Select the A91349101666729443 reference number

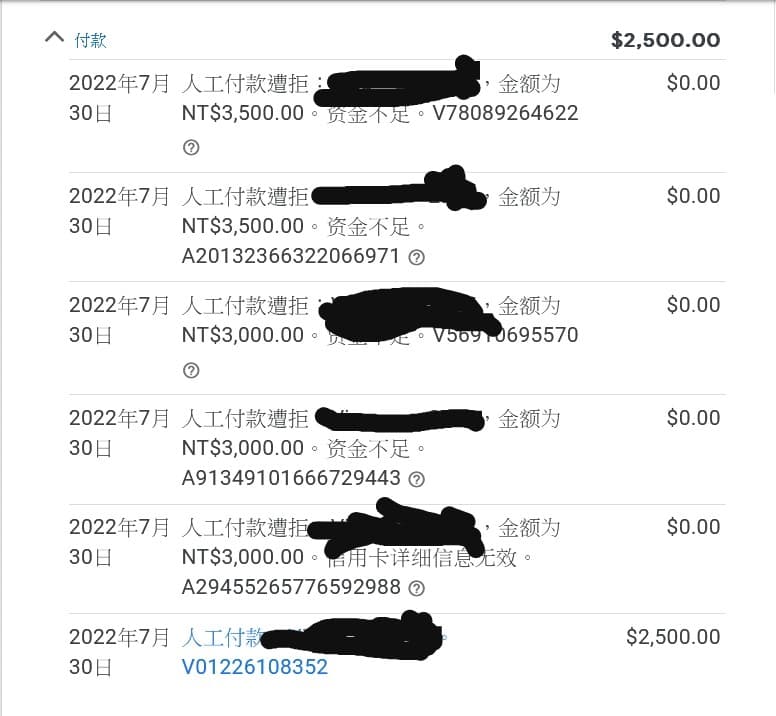coord(290,479)
